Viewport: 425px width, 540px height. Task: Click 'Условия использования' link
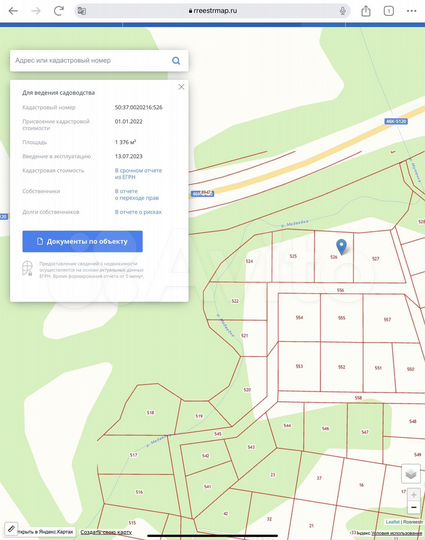pyautogui.click(x=396, y=533)
